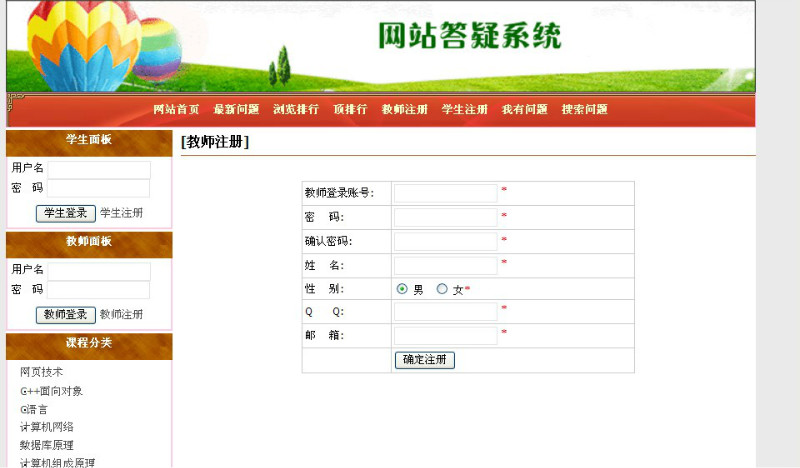Open the C语言 course category
This screenshot has height=468, width=800.
[34, 409]
